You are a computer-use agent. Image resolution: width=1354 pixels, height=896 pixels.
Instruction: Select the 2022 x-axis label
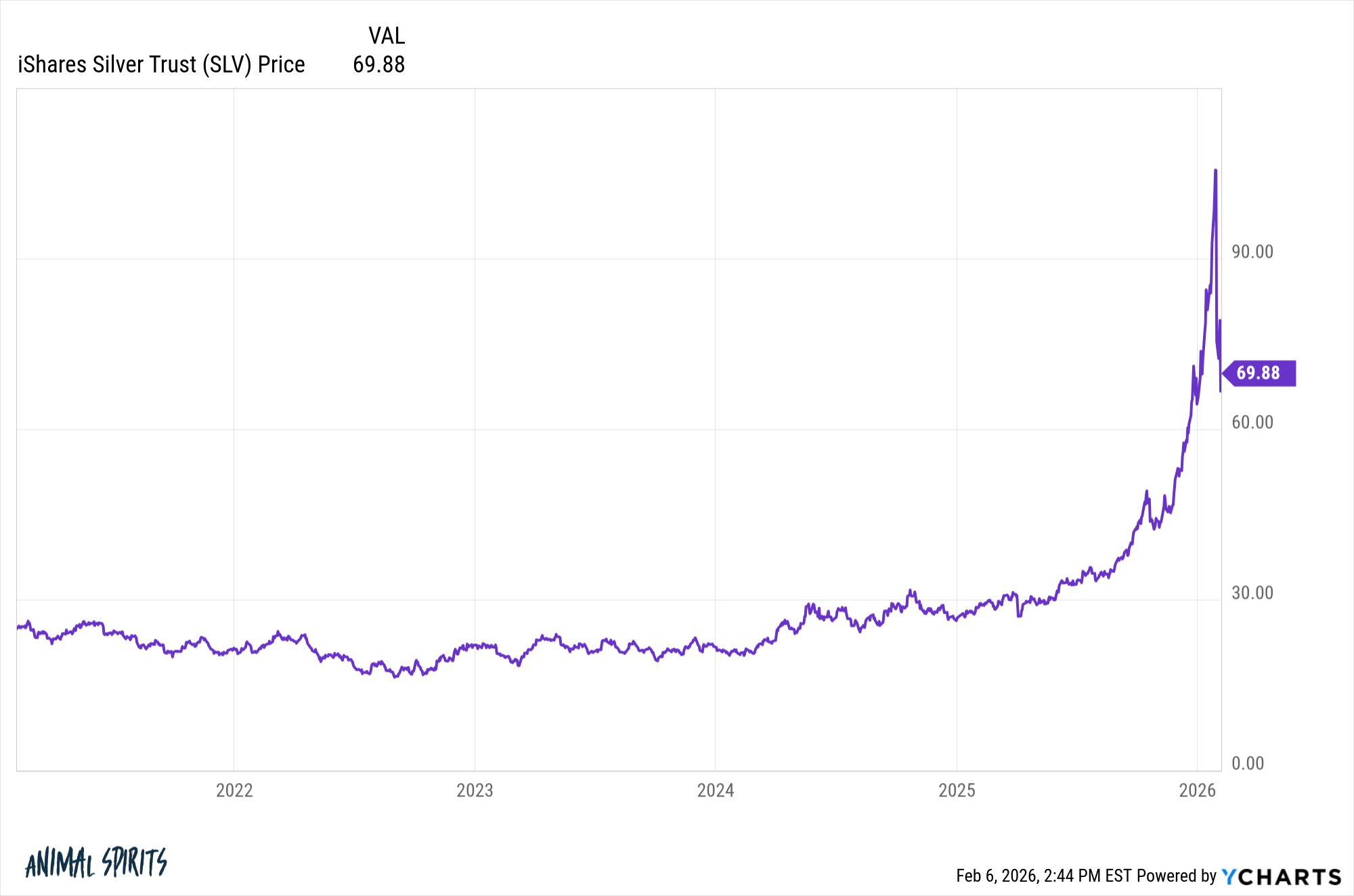tap(234, 790)
